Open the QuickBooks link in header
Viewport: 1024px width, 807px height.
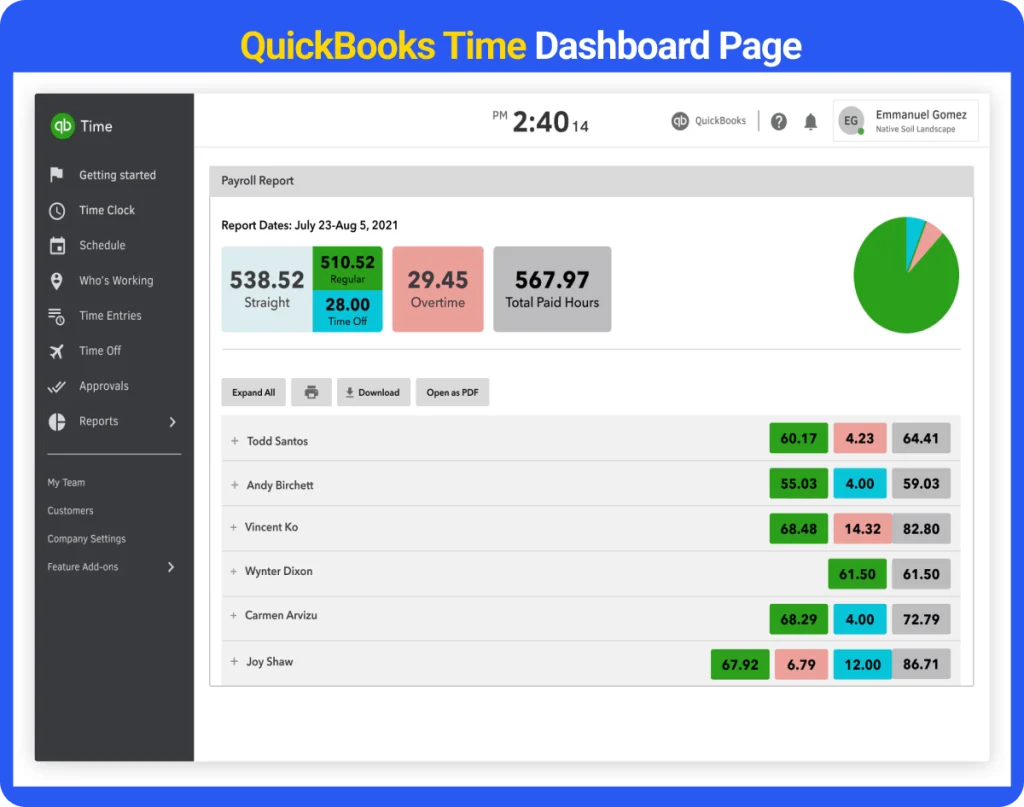pyautogui.click(x=720, y=121)
